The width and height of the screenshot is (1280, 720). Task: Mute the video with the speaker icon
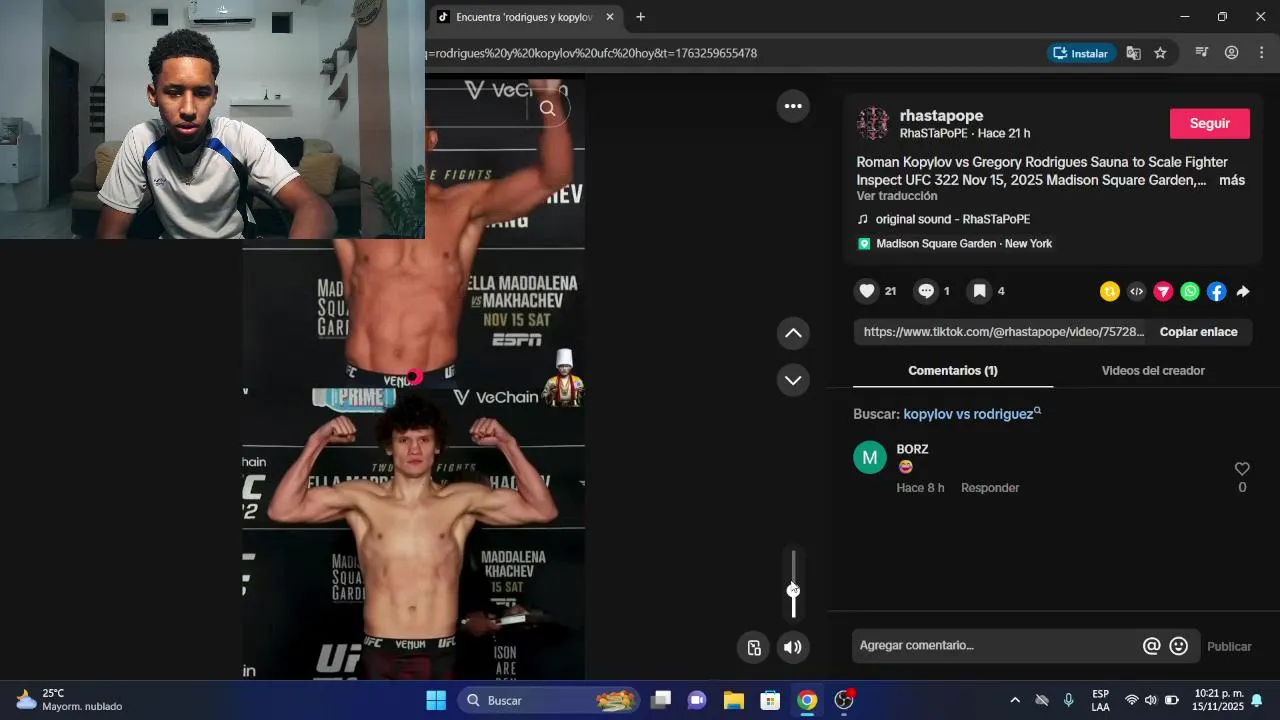pos(793,647)
